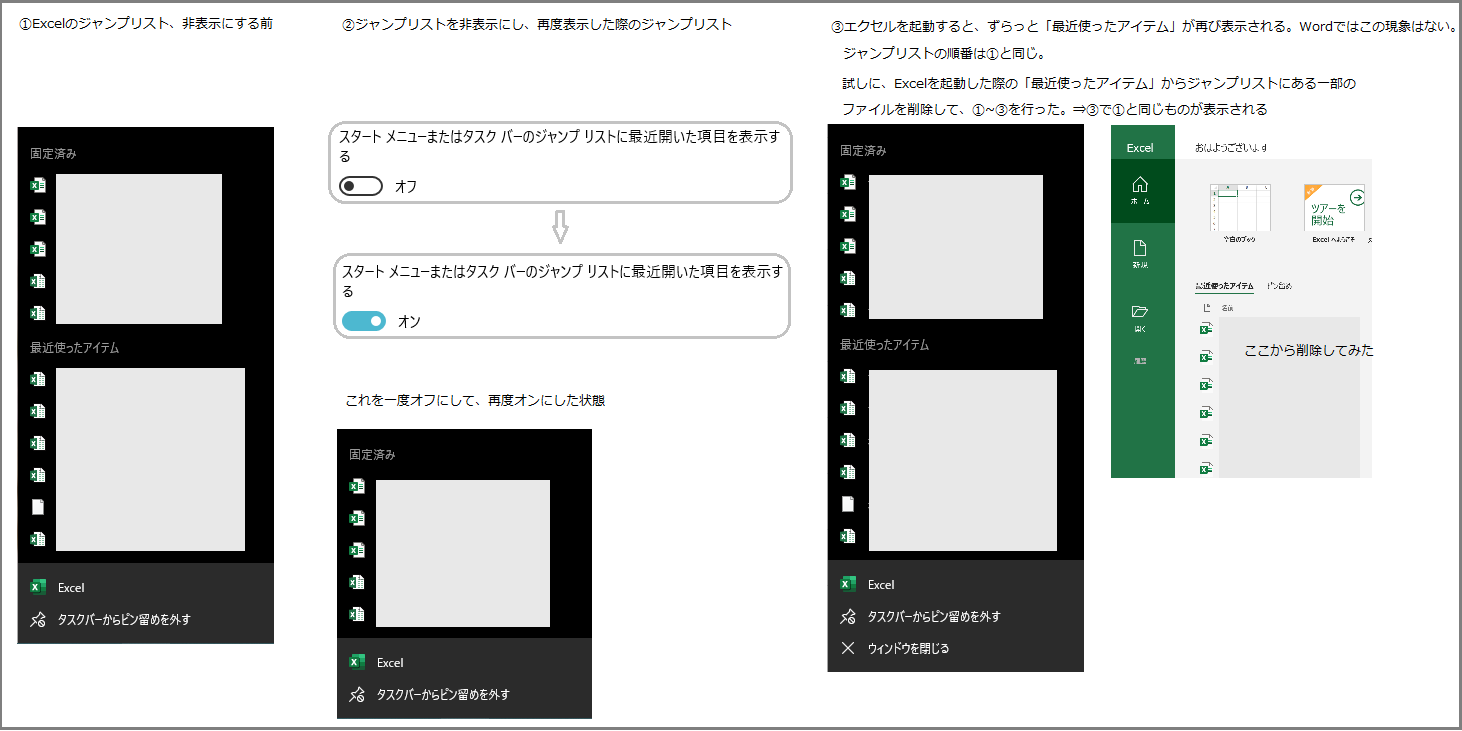Click the first file icon in the Excel recent list
Viewport: 1462px width, 731px height.
coord(1206,328)
